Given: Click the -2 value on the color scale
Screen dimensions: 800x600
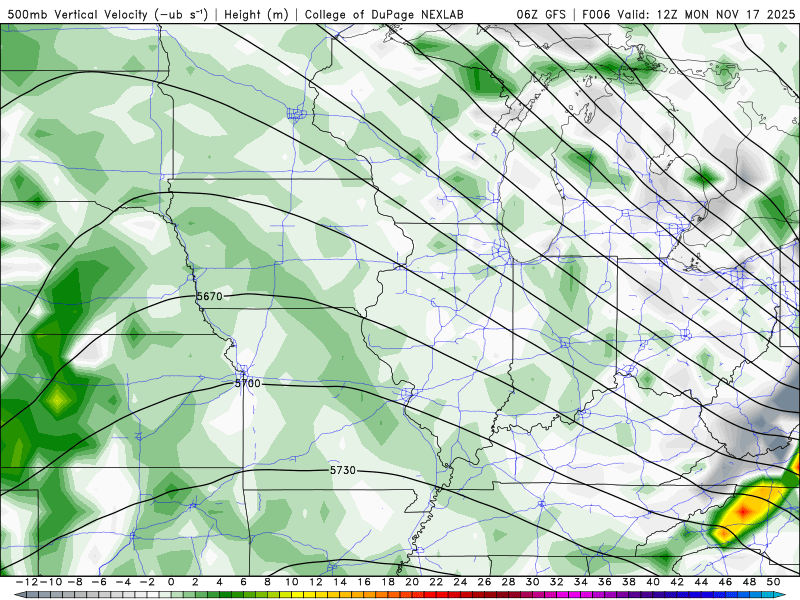Looking at the screenshot, I should coord(146,582).
